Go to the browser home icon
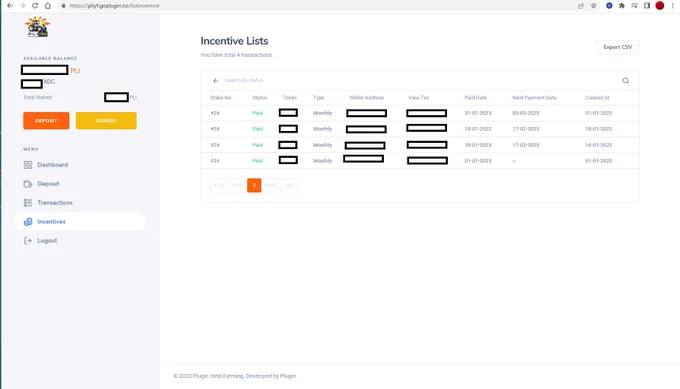 point(48,6)
